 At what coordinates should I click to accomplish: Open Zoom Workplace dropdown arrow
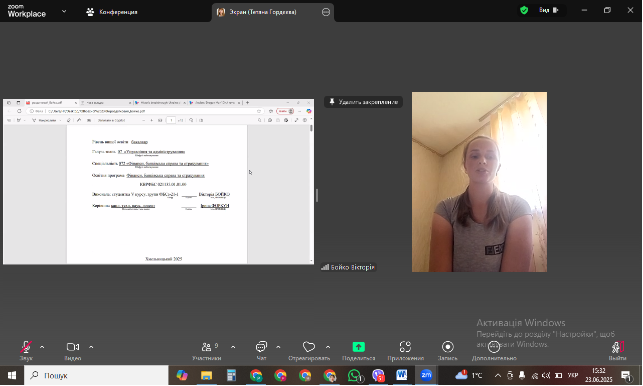pos(64,11)
